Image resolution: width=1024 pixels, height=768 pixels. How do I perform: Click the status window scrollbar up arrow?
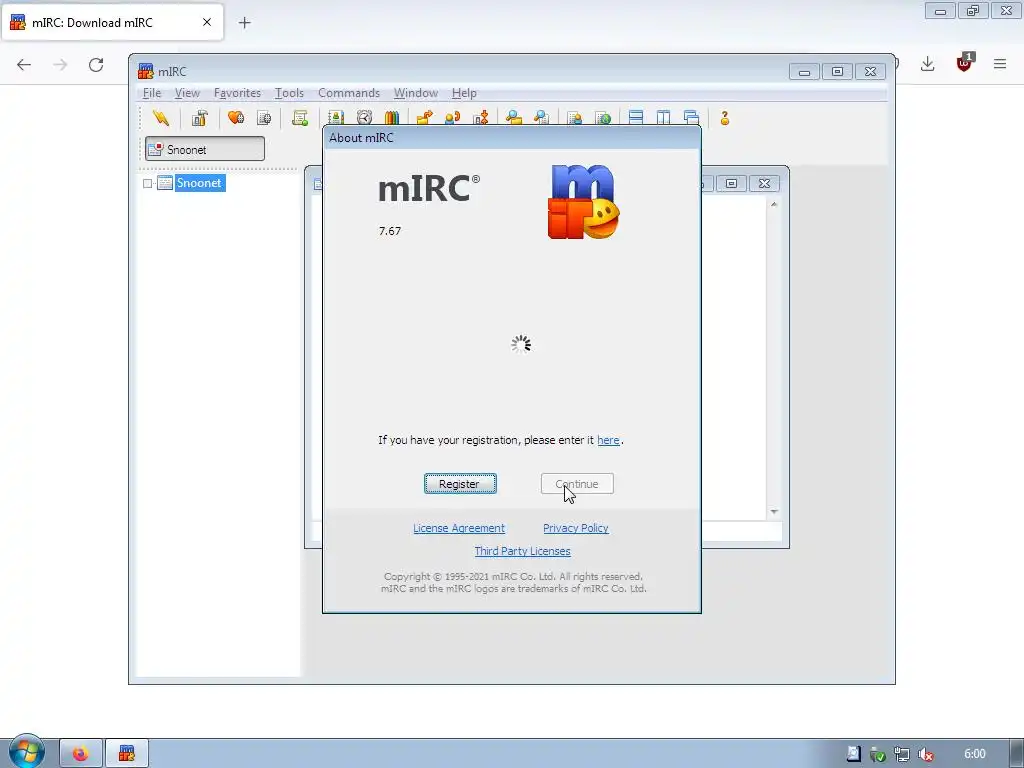[774, 204]
